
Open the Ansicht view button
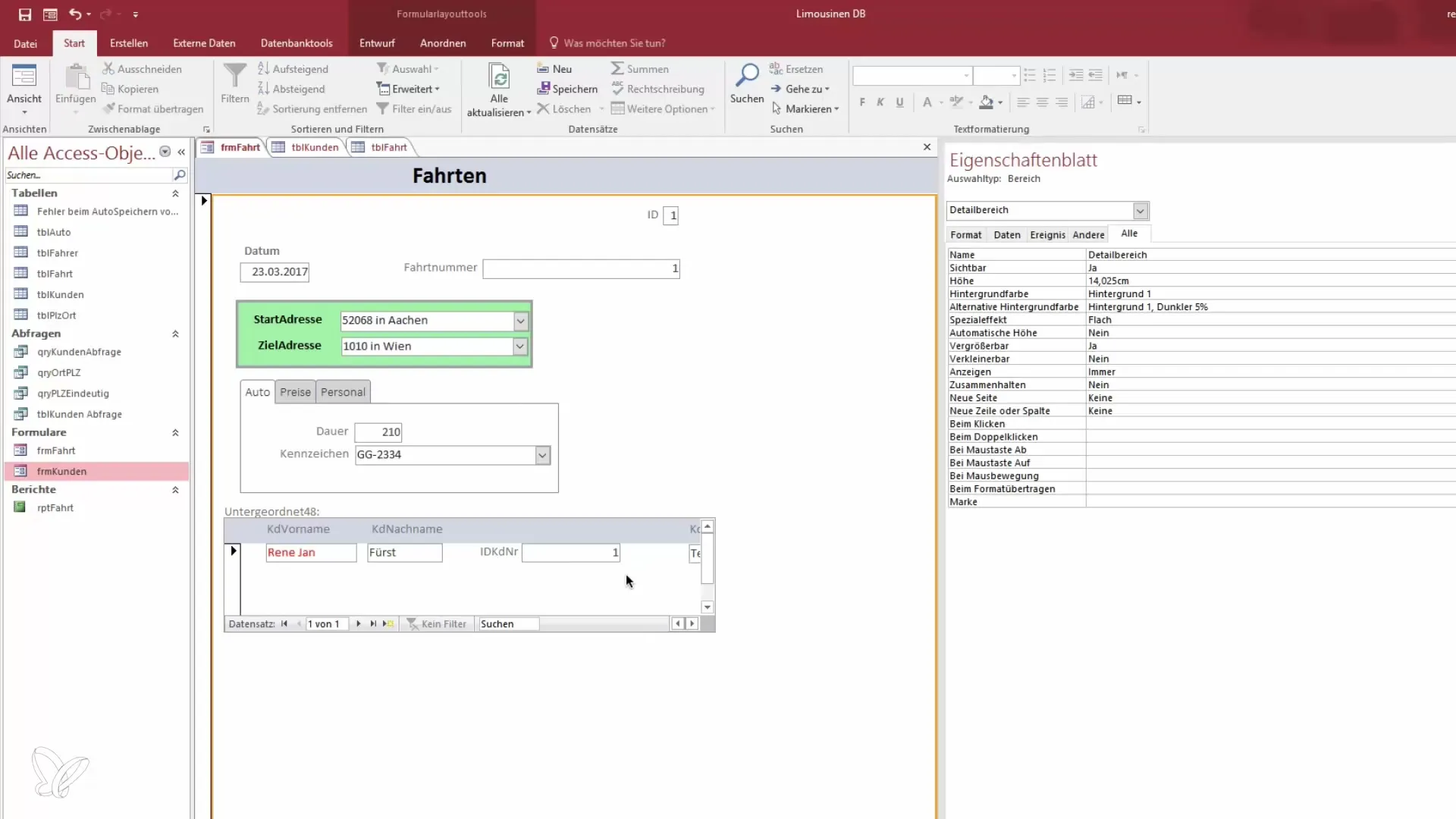pyautogui.click(x=24, y=89)
